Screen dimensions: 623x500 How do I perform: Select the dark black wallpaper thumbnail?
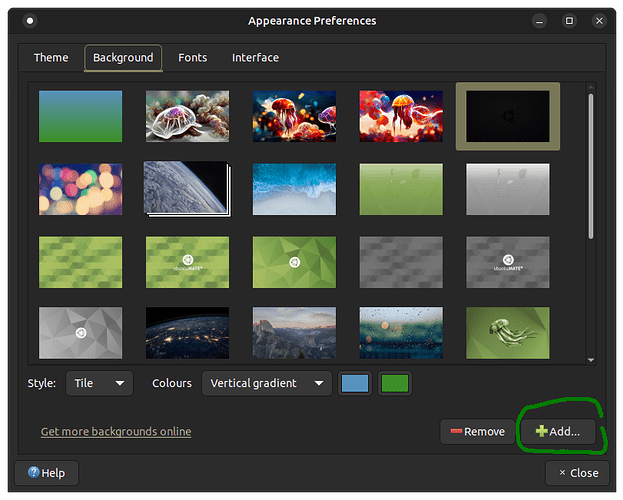pos(507,116)
